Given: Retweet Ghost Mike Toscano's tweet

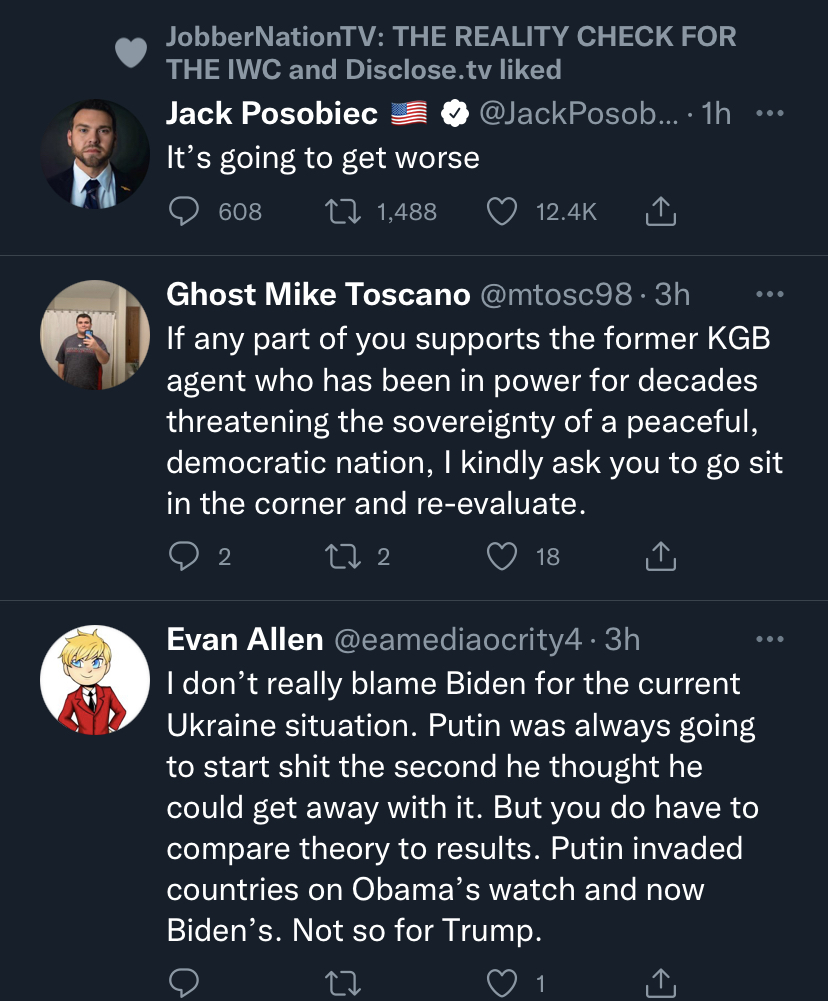Looking at the screenshot, I should click(342, 556).
